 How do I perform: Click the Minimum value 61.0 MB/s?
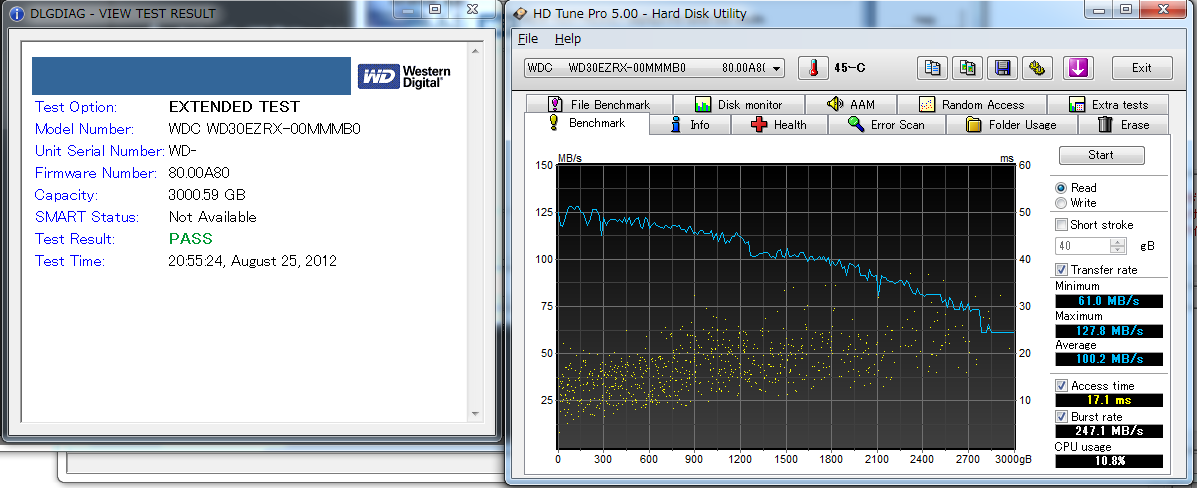(1108, 302)
